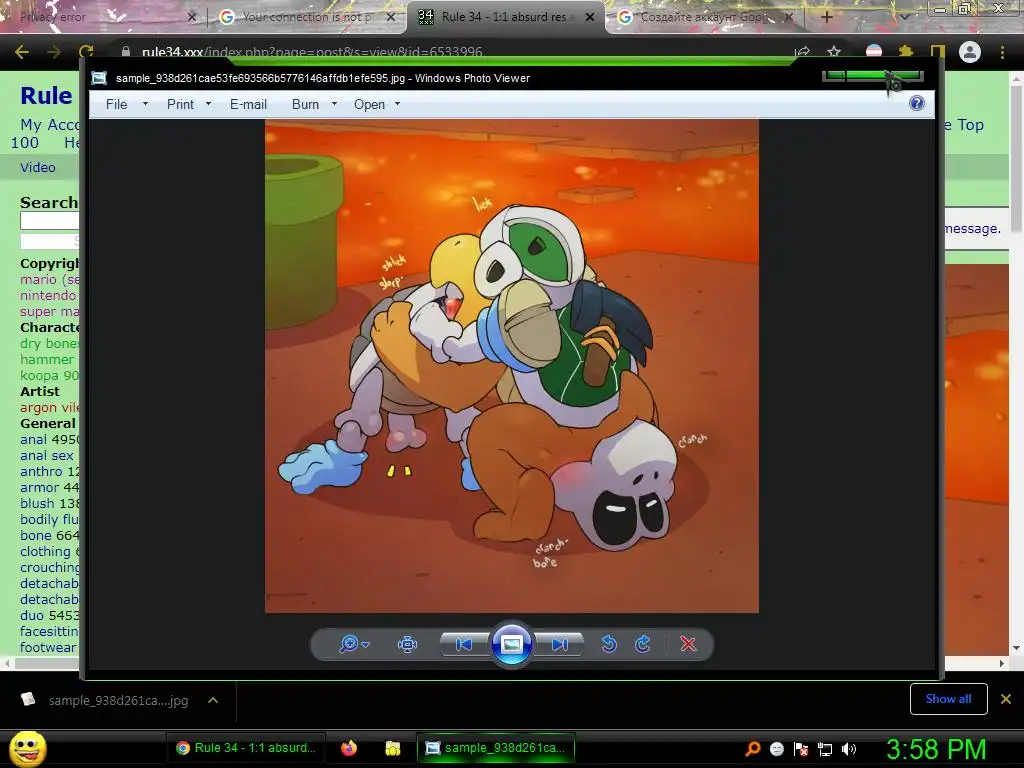Open the smiley Start button
Image resolution: width=1024 pixels, height=768 pixels.
(28, 748)
